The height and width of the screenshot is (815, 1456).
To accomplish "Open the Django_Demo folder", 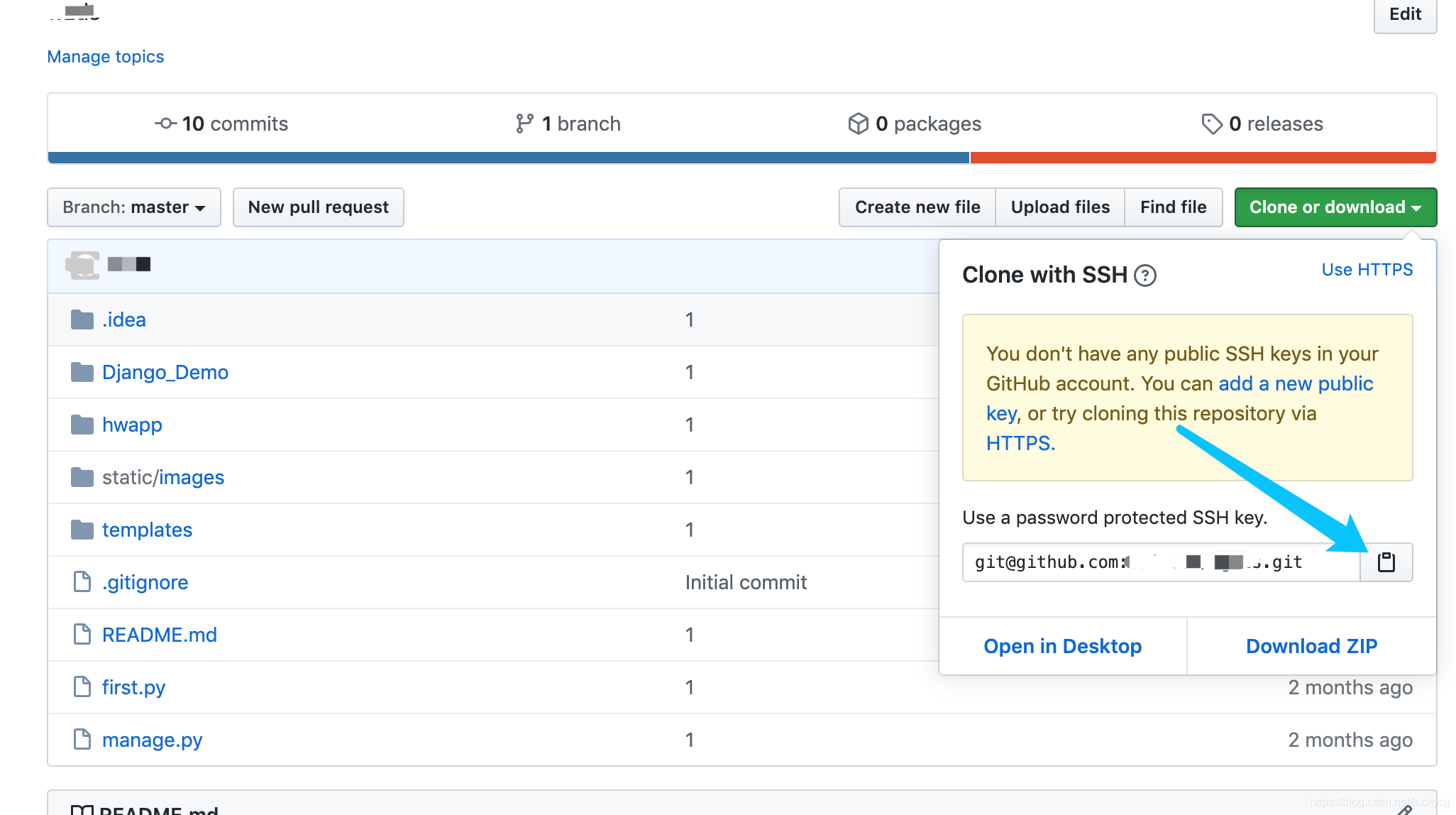I will (165, 372).
